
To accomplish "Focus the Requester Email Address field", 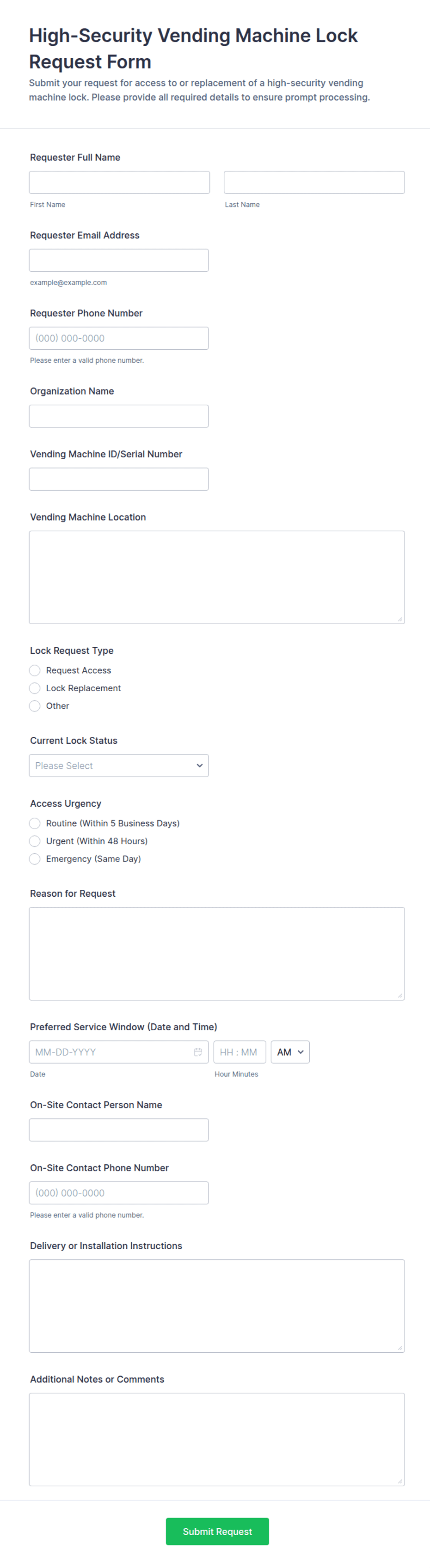I will click(x=119, y=260).
